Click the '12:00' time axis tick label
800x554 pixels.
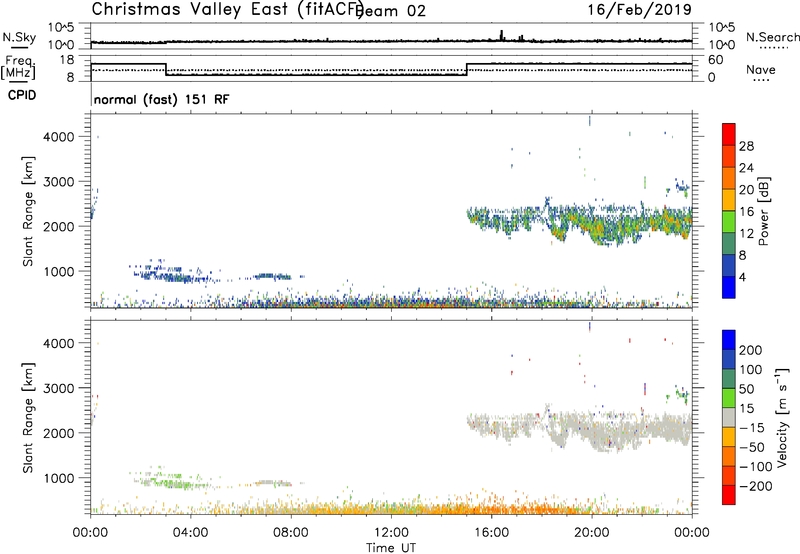391,533
